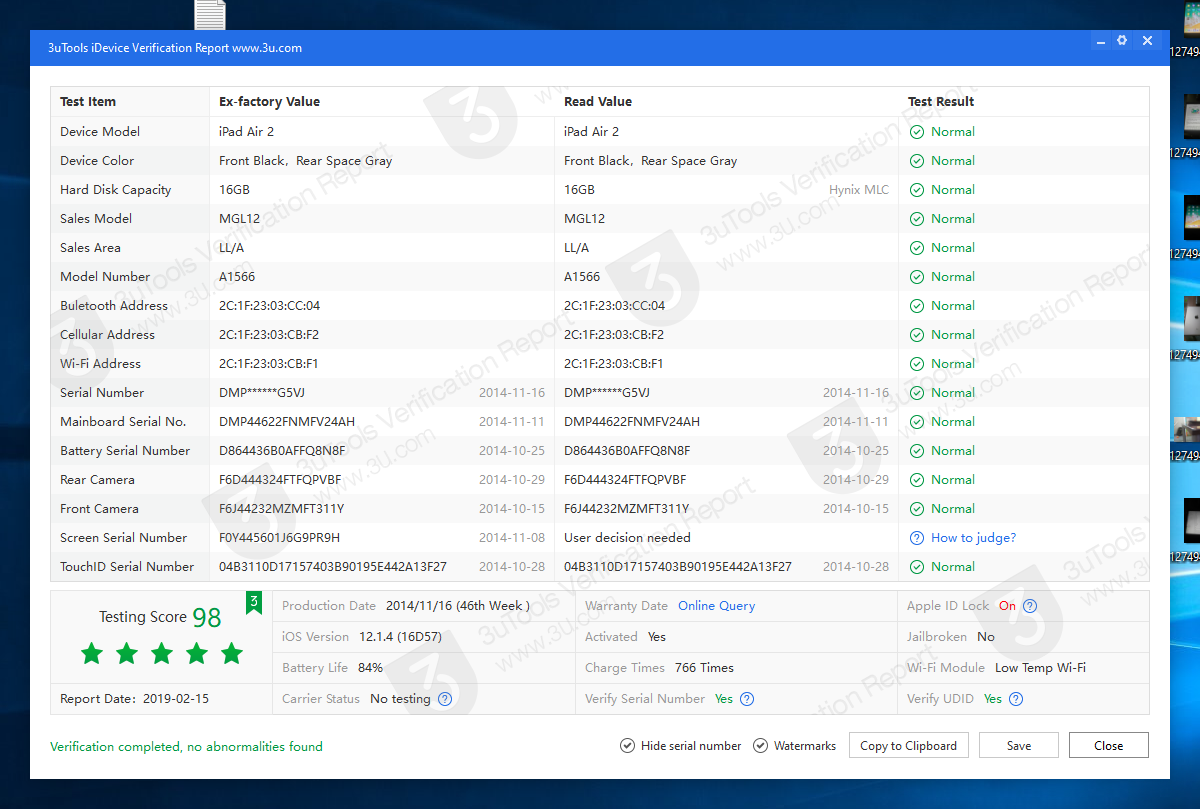Toggle Hide serial number checkbox
Viewport: 1200px width, 809px height.
click(x=627, y=746)
